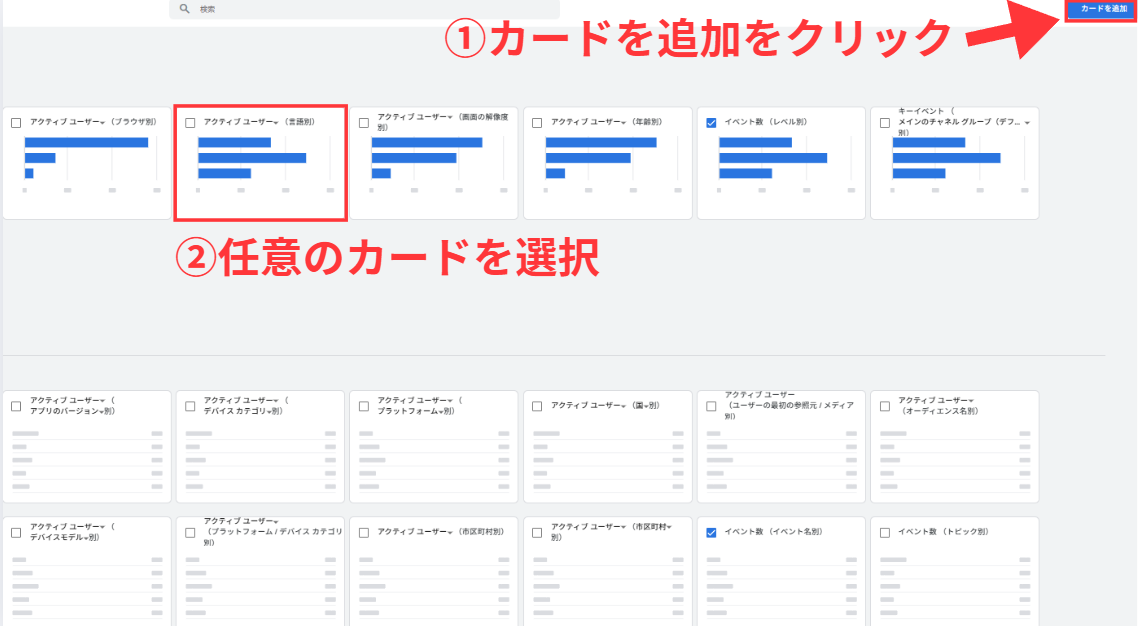
Task: Expand the キーイベント card dropdown arrow
Action: pos(1027,123)
